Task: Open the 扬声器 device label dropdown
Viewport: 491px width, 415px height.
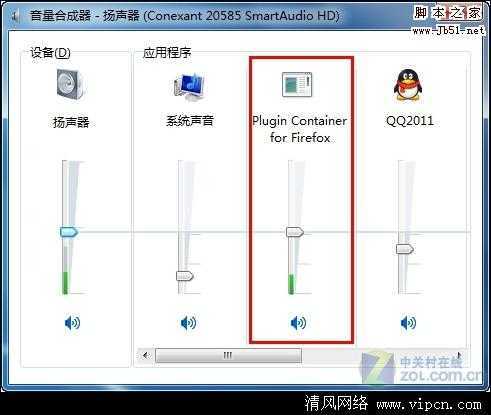Action: click(x=71, y=122)
